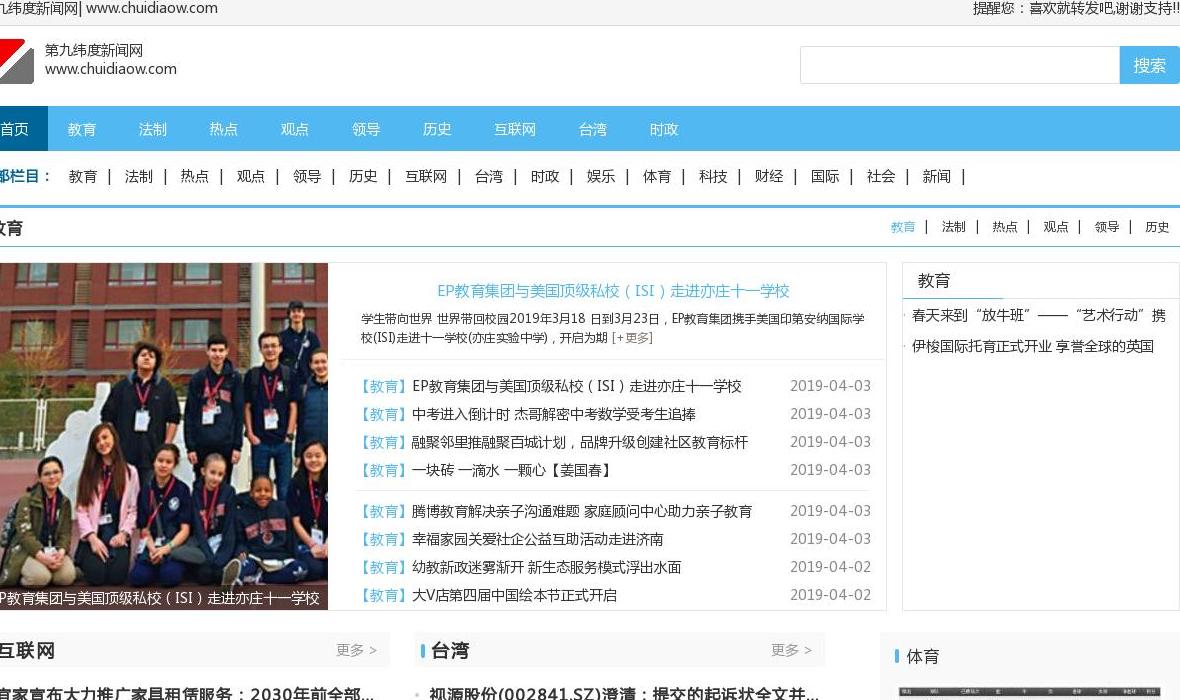Select 教育 in the sub-column row
The height and width of the screenshot is (700, 1180).
tap(83, 176)
